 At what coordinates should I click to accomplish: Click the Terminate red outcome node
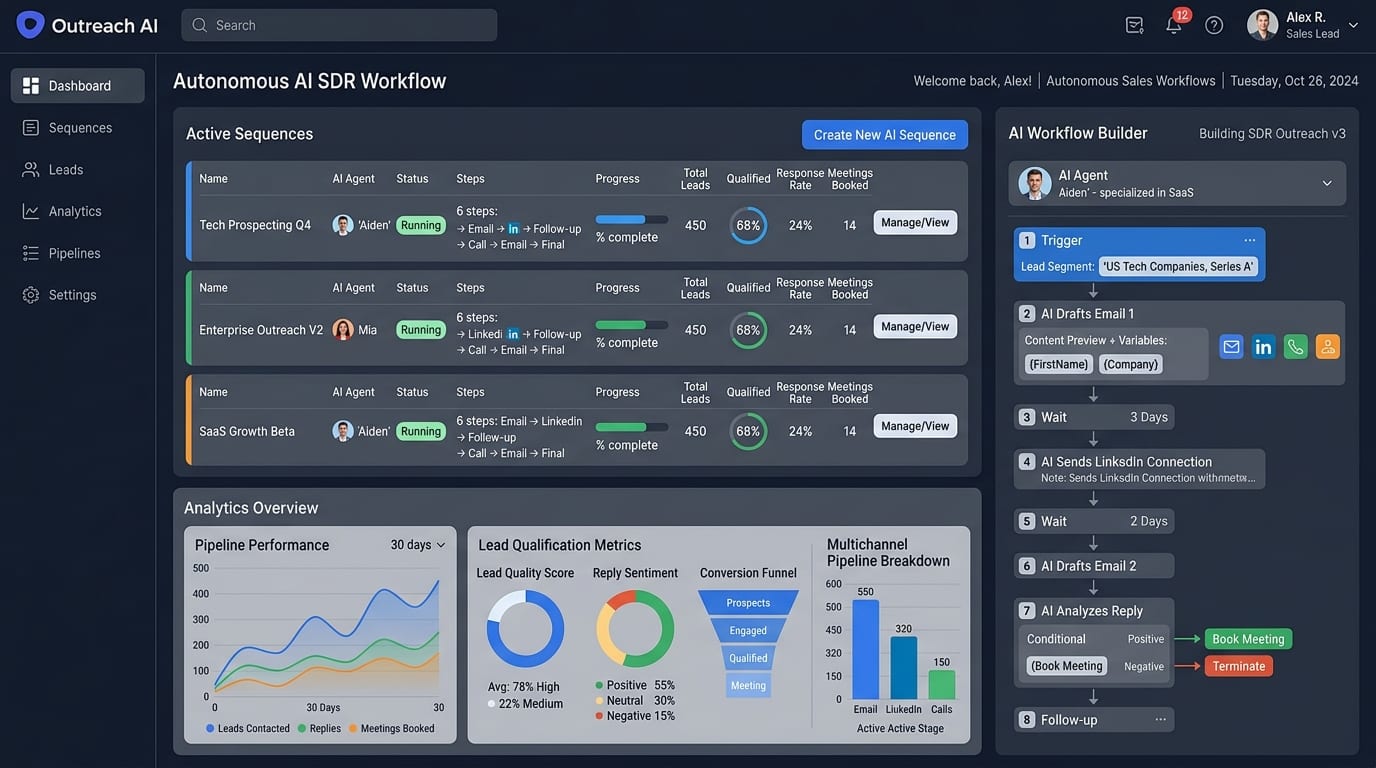point(1238,666)
